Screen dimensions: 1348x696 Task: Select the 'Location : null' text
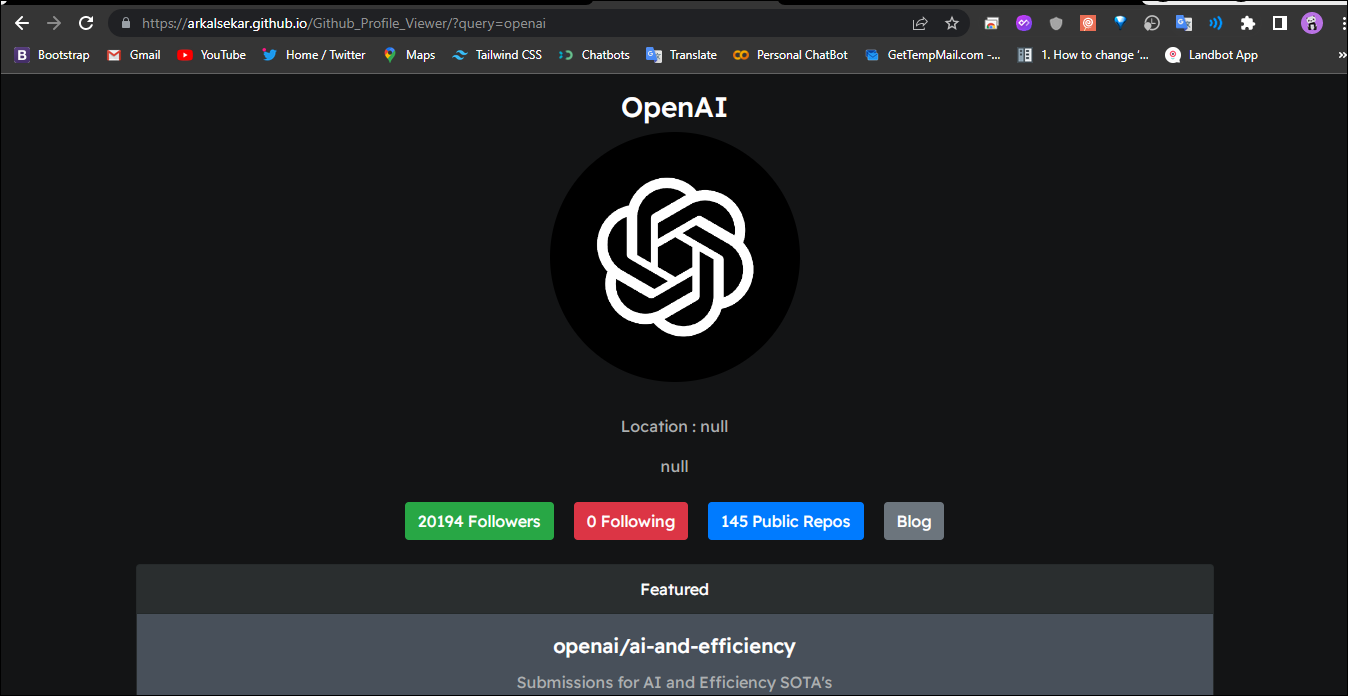[674, 426]
